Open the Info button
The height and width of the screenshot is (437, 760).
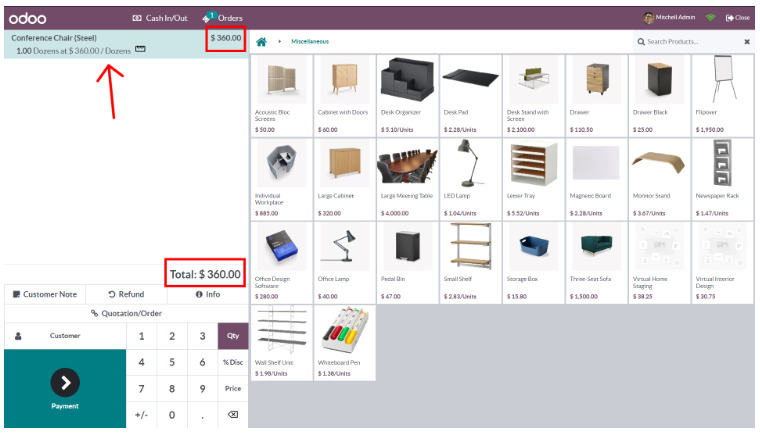[x=207, y=294]
